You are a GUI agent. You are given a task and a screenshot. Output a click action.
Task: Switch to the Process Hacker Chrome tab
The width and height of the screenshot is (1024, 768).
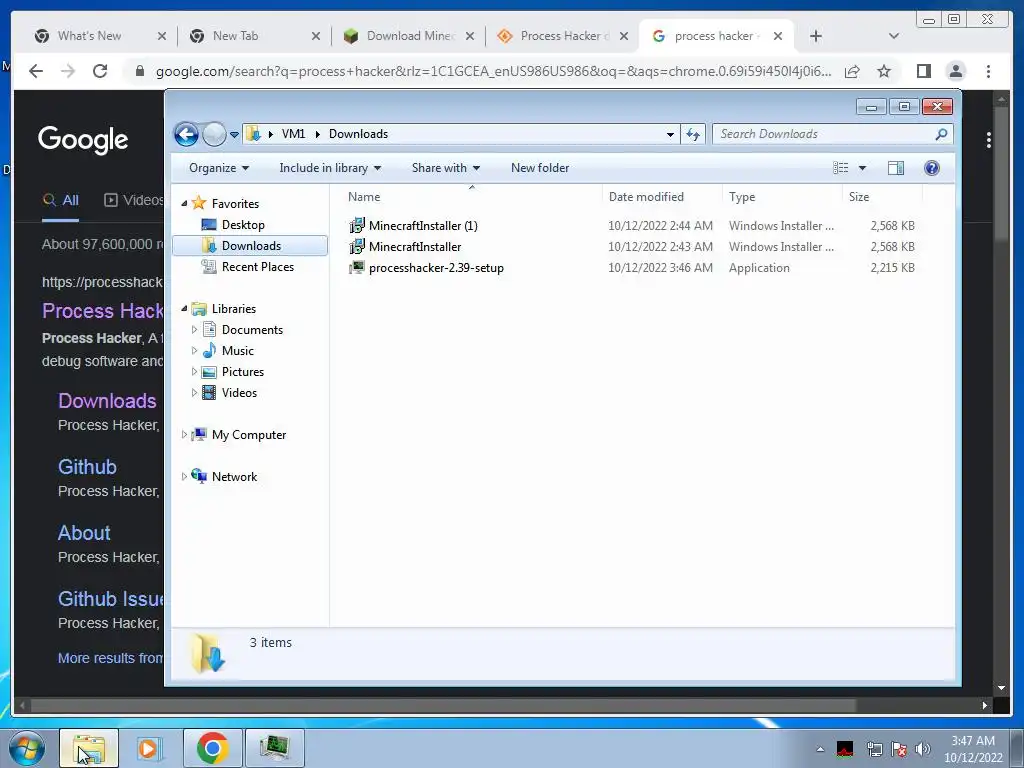point(564,36)
